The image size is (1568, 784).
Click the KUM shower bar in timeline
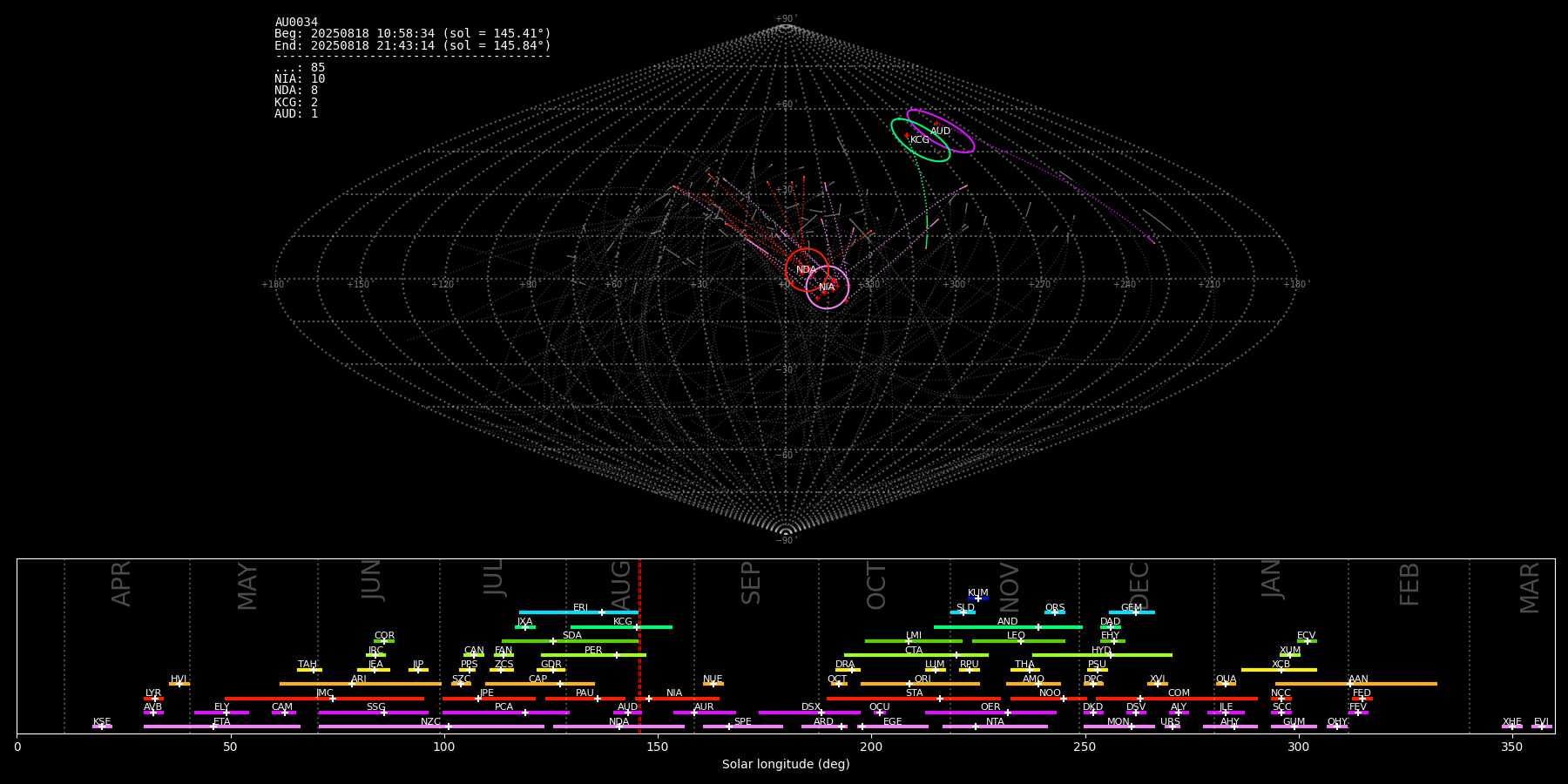click(x=978, y=598)
